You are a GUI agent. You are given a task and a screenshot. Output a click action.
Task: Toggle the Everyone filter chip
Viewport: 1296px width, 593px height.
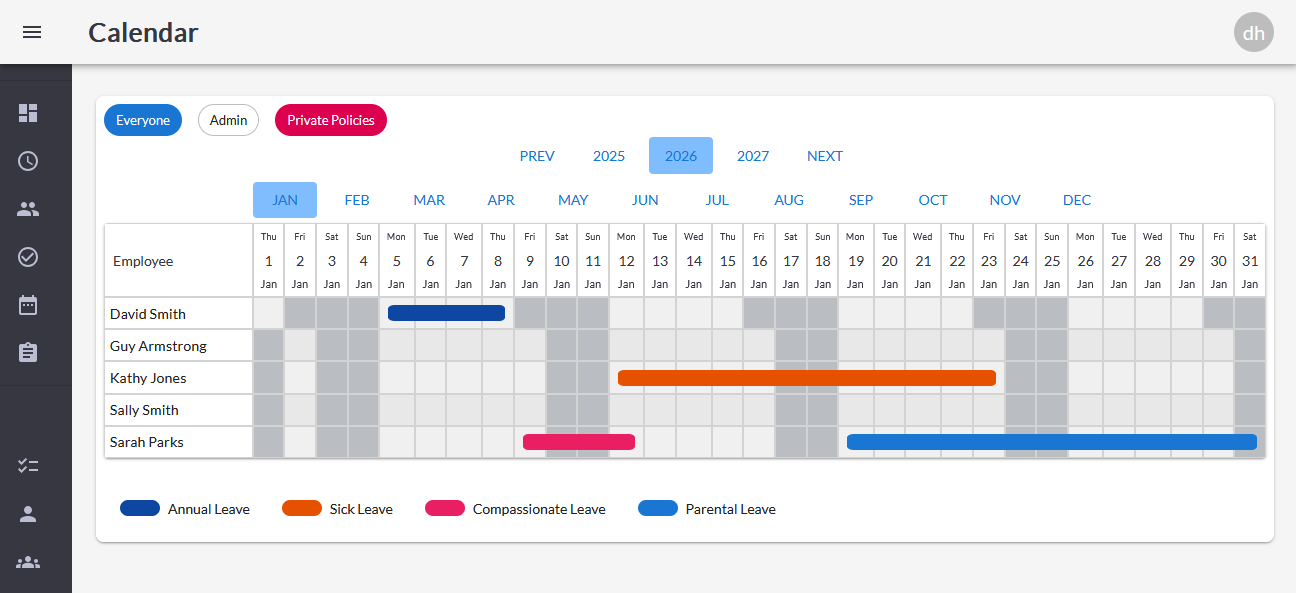(143, 120)
